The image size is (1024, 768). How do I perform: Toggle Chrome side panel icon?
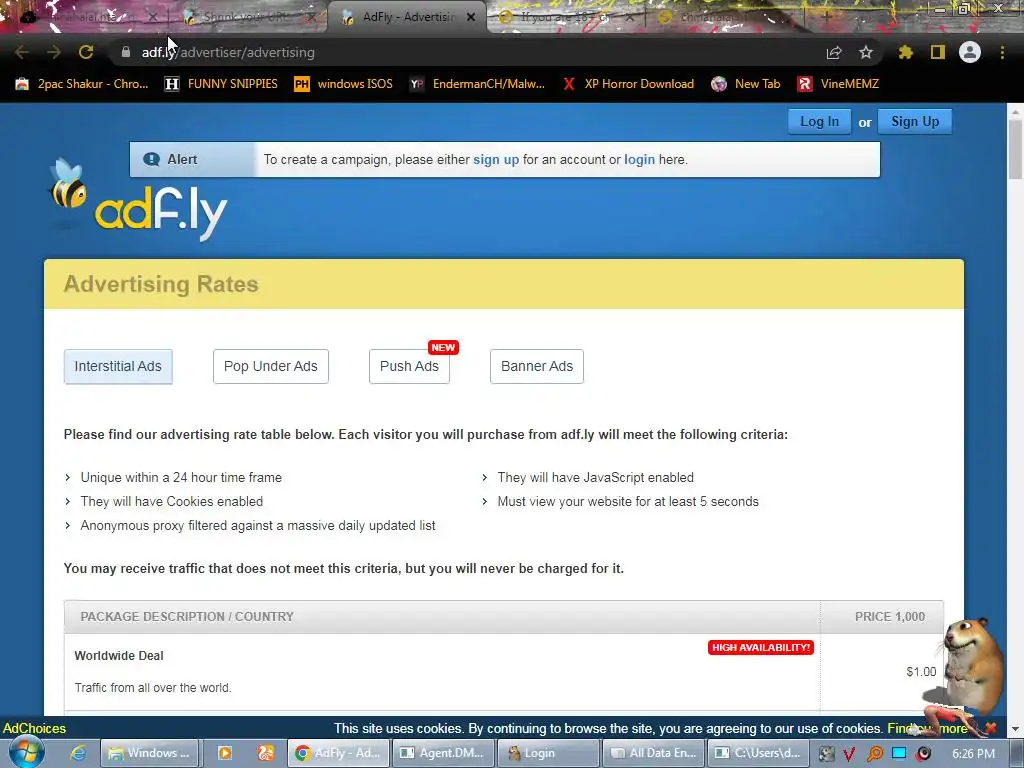point(938,52)
